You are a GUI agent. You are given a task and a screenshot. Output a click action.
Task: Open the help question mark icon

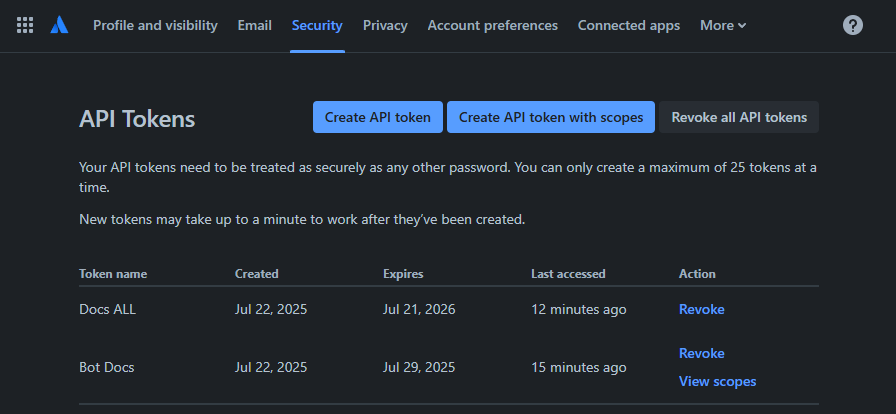(x=852, y=25)
